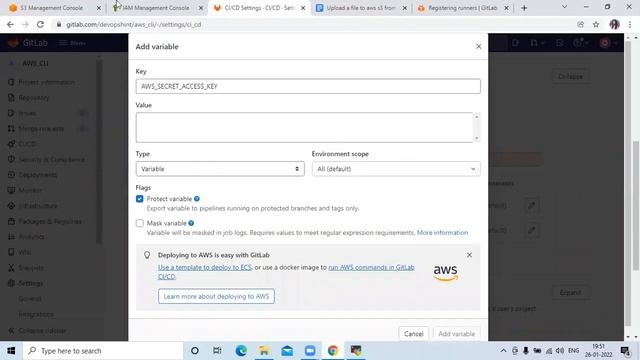Click the GitLab logo
This screenshot has width=640, height=360.
13,43
